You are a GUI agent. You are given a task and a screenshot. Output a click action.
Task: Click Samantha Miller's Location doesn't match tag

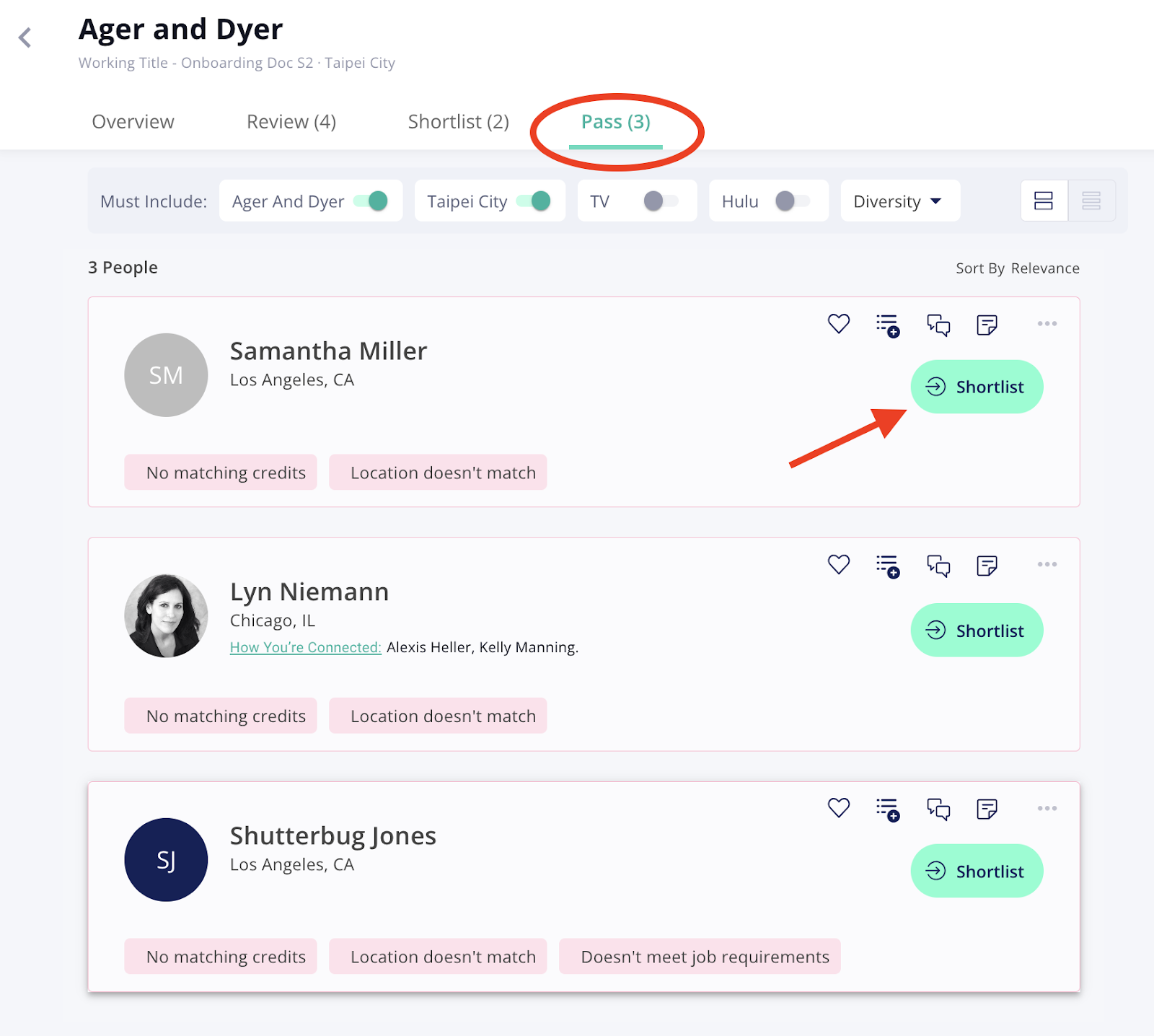pos(438,473)
